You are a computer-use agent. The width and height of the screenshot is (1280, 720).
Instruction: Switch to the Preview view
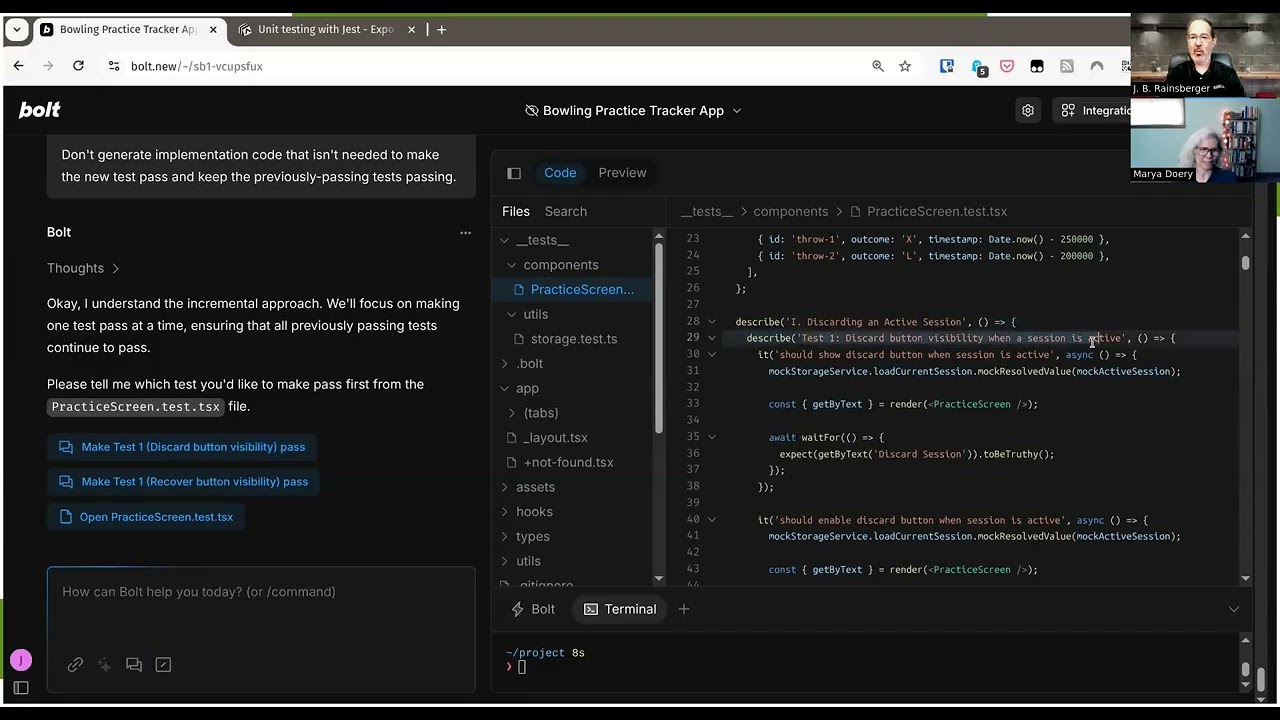coord(622,173)
